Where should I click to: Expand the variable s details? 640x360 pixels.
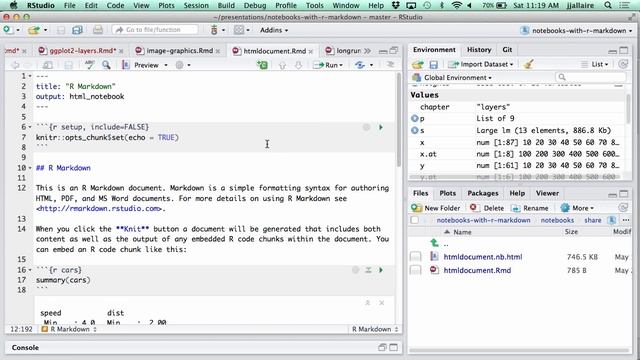point(414,130)
